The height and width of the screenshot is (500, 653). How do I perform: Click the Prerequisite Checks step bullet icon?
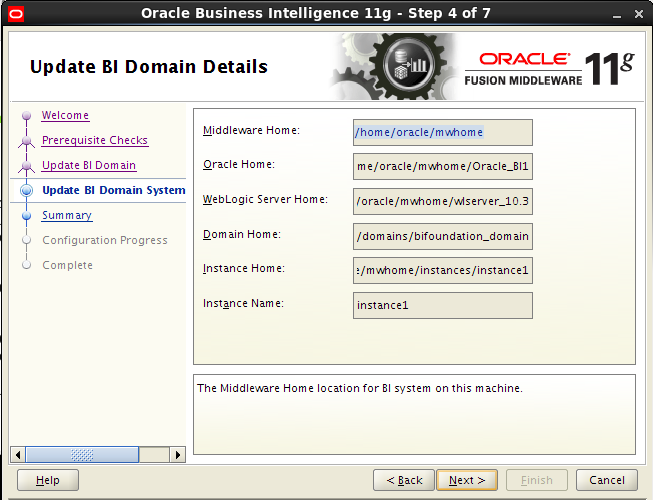pos(26,141)
